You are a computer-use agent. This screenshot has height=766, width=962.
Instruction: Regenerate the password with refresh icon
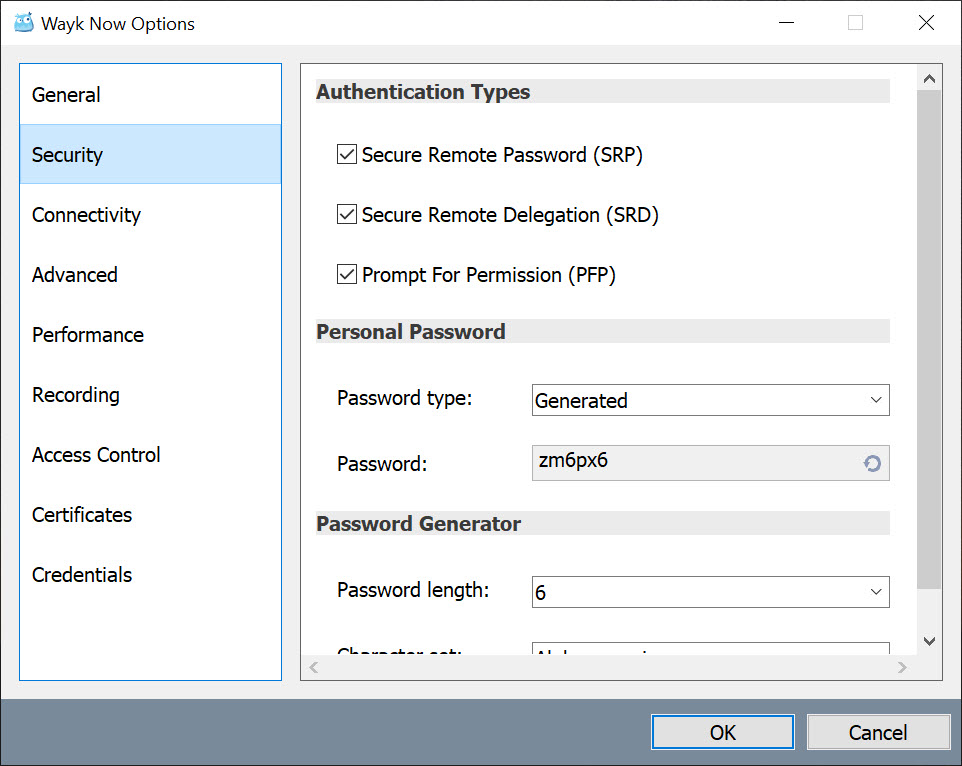[x=872, y=463]
